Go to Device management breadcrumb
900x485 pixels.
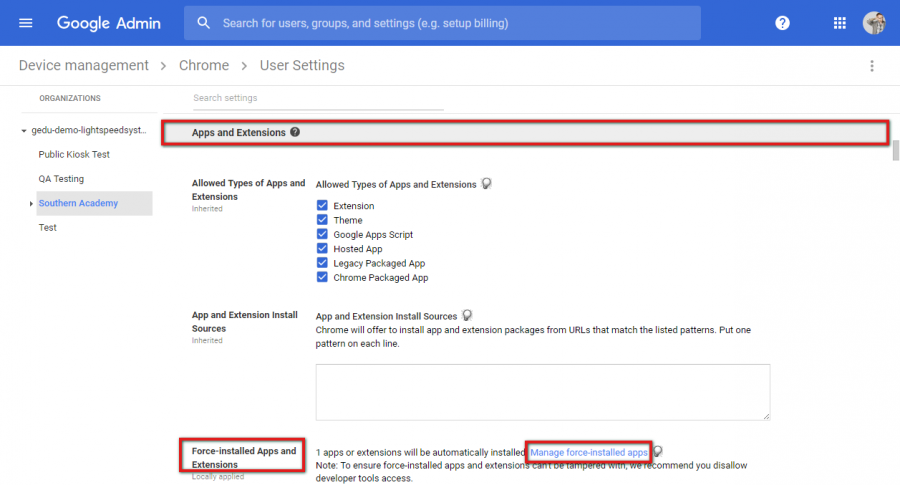84,65
